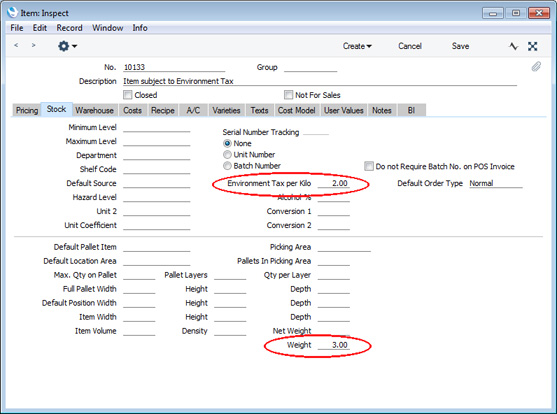Expand the Create dropdown

(x=357, y=46)
